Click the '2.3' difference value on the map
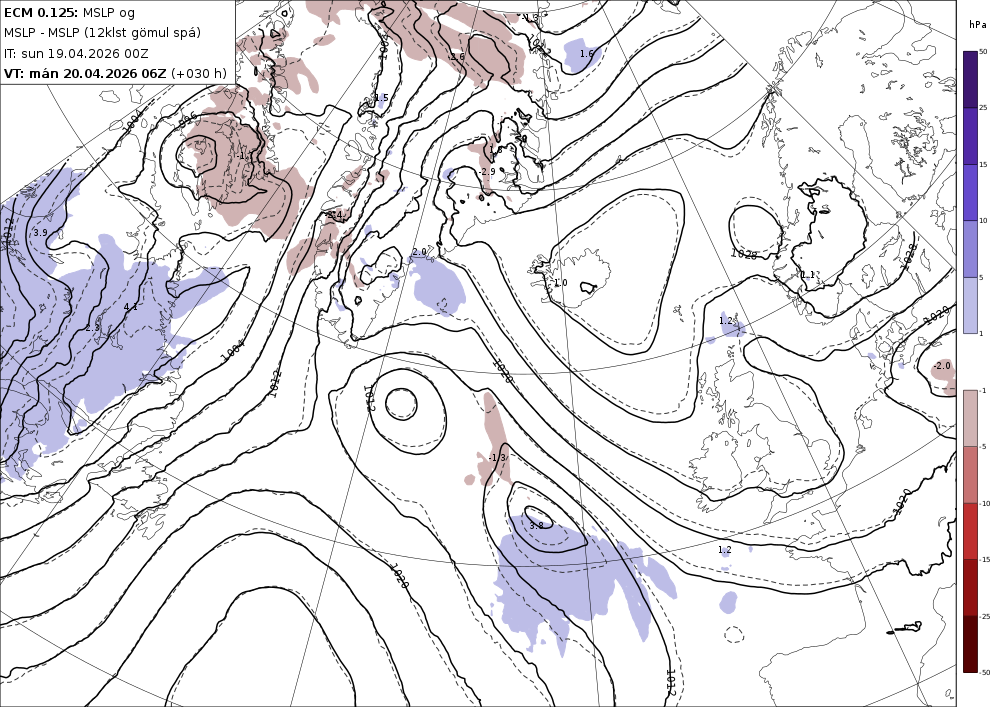 click(92, 328)
